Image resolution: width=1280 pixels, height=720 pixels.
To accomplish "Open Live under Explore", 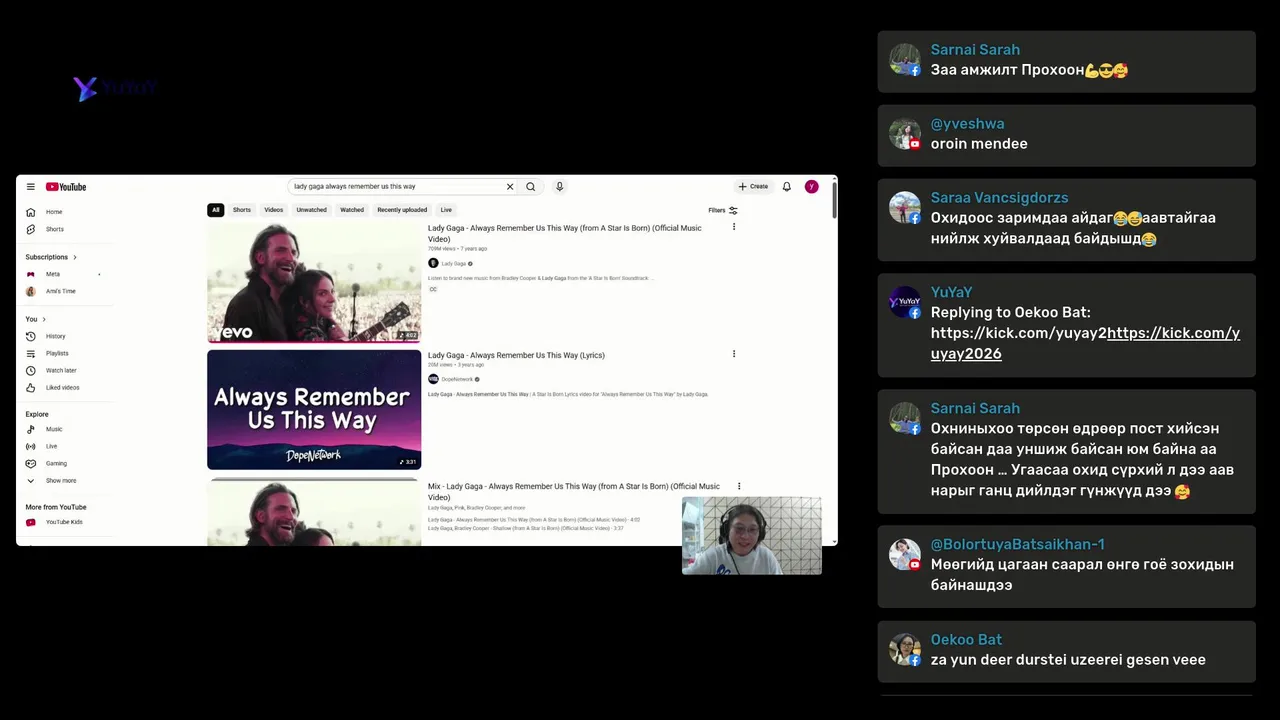I will [x=51, y=446].
